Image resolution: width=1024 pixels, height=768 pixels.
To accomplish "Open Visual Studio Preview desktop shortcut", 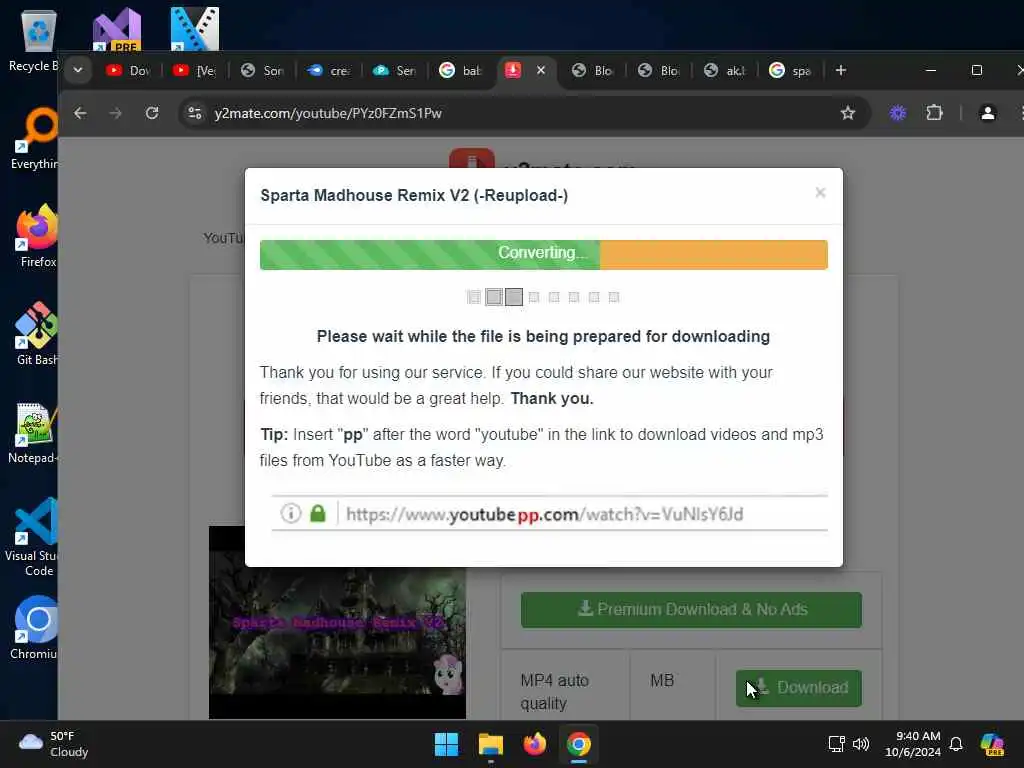I will click(117, 29).
